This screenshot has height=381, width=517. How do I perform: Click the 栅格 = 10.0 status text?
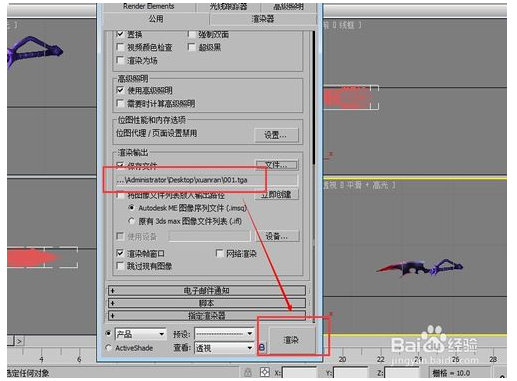coord(451,373)
